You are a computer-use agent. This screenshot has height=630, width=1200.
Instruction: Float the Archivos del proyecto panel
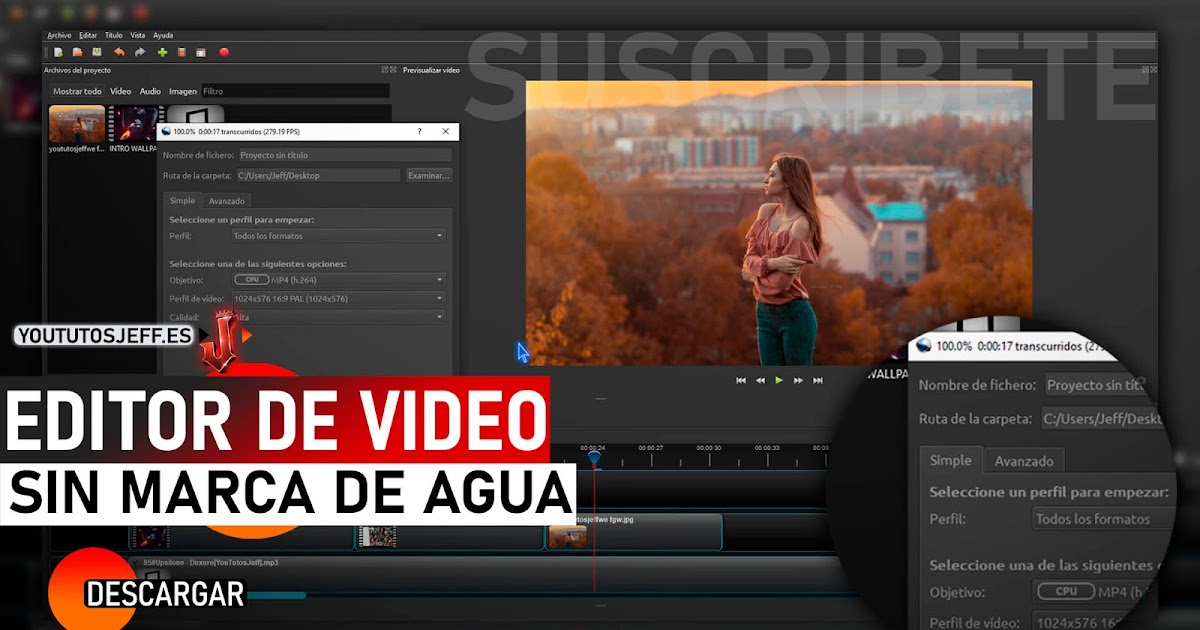(385, 70)
